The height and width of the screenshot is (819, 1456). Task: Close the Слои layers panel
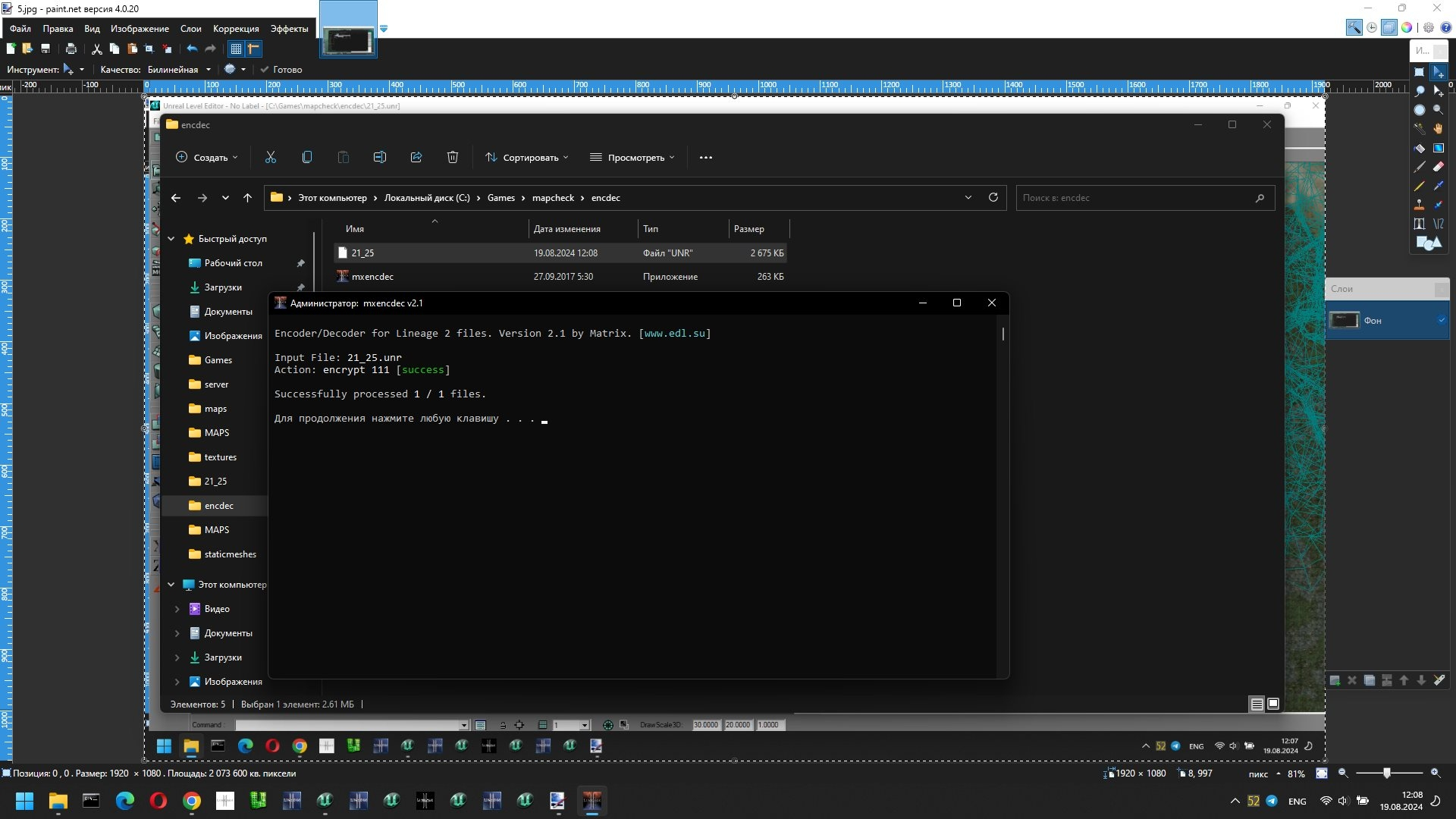point(1440,289)
